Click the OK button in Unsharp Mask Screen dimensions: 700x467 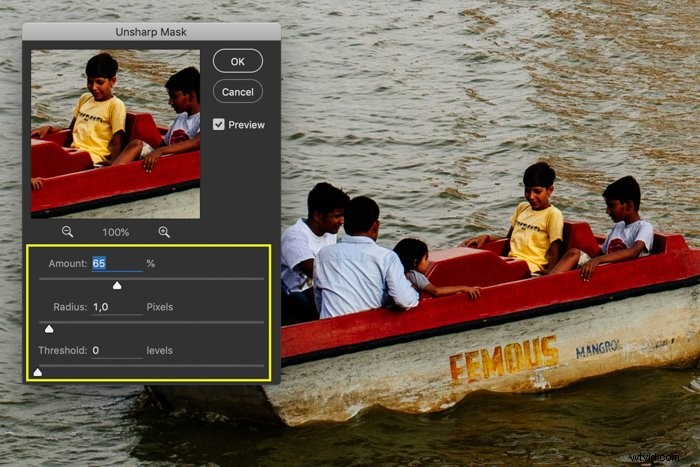point(238,61)
